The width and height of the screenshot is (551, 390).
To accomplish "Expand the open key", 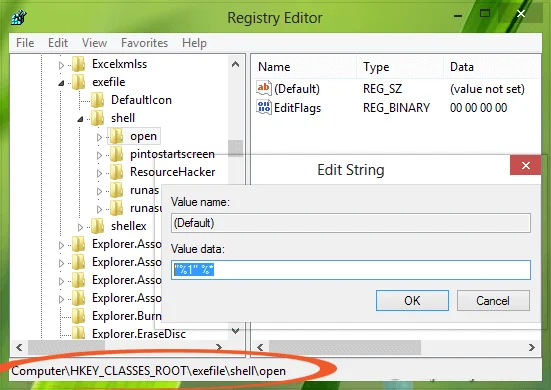I will click(99, 137).
